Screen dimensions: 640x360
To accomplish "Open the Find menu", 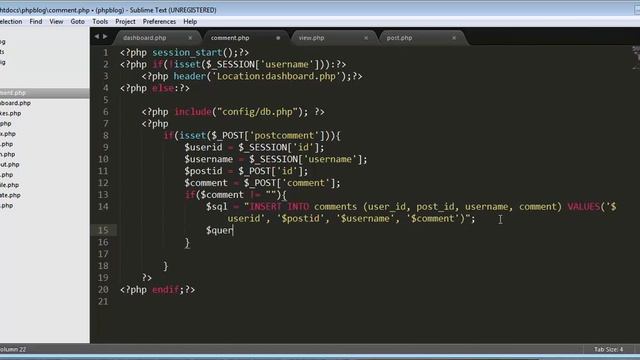I will click(36, 22).
